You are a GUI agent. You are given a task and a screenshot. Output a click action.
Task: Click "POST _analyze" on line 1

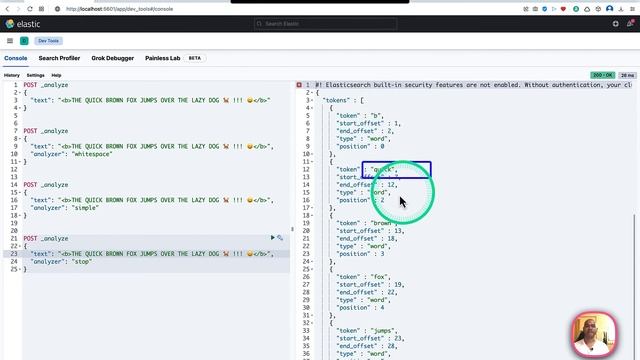46,85
